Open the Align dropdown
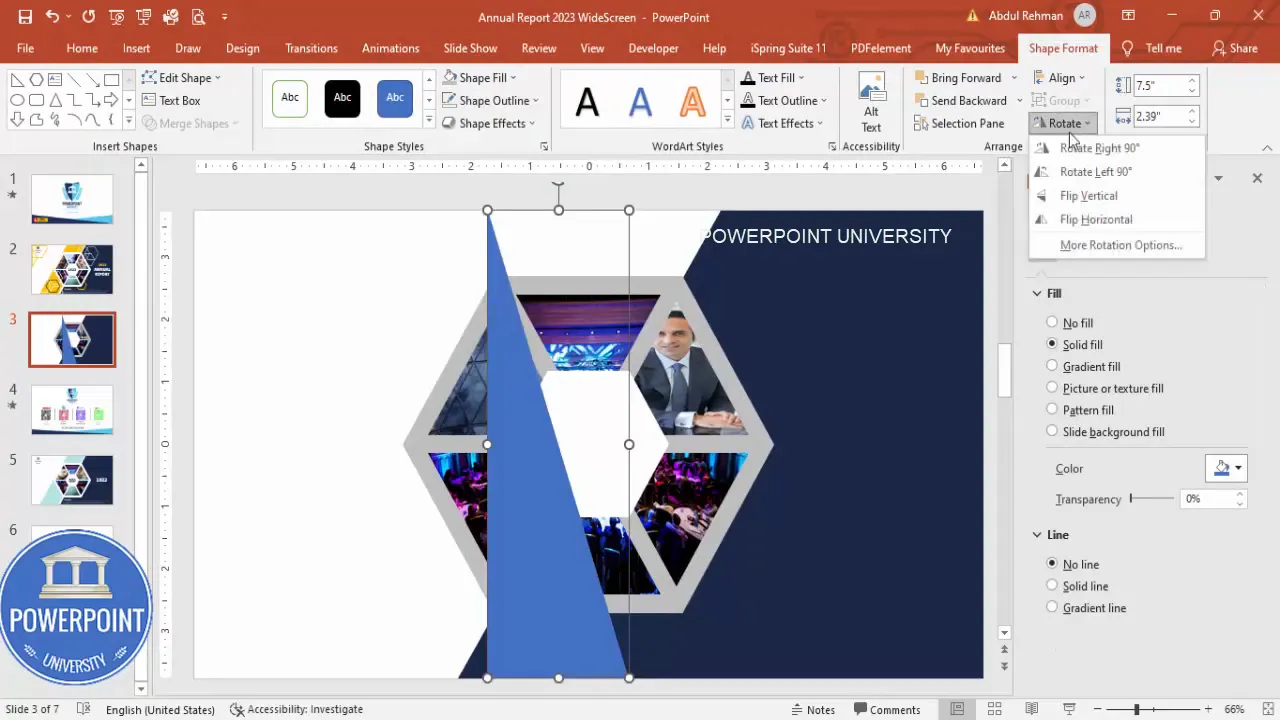1280x720 pixels. 1059,77
